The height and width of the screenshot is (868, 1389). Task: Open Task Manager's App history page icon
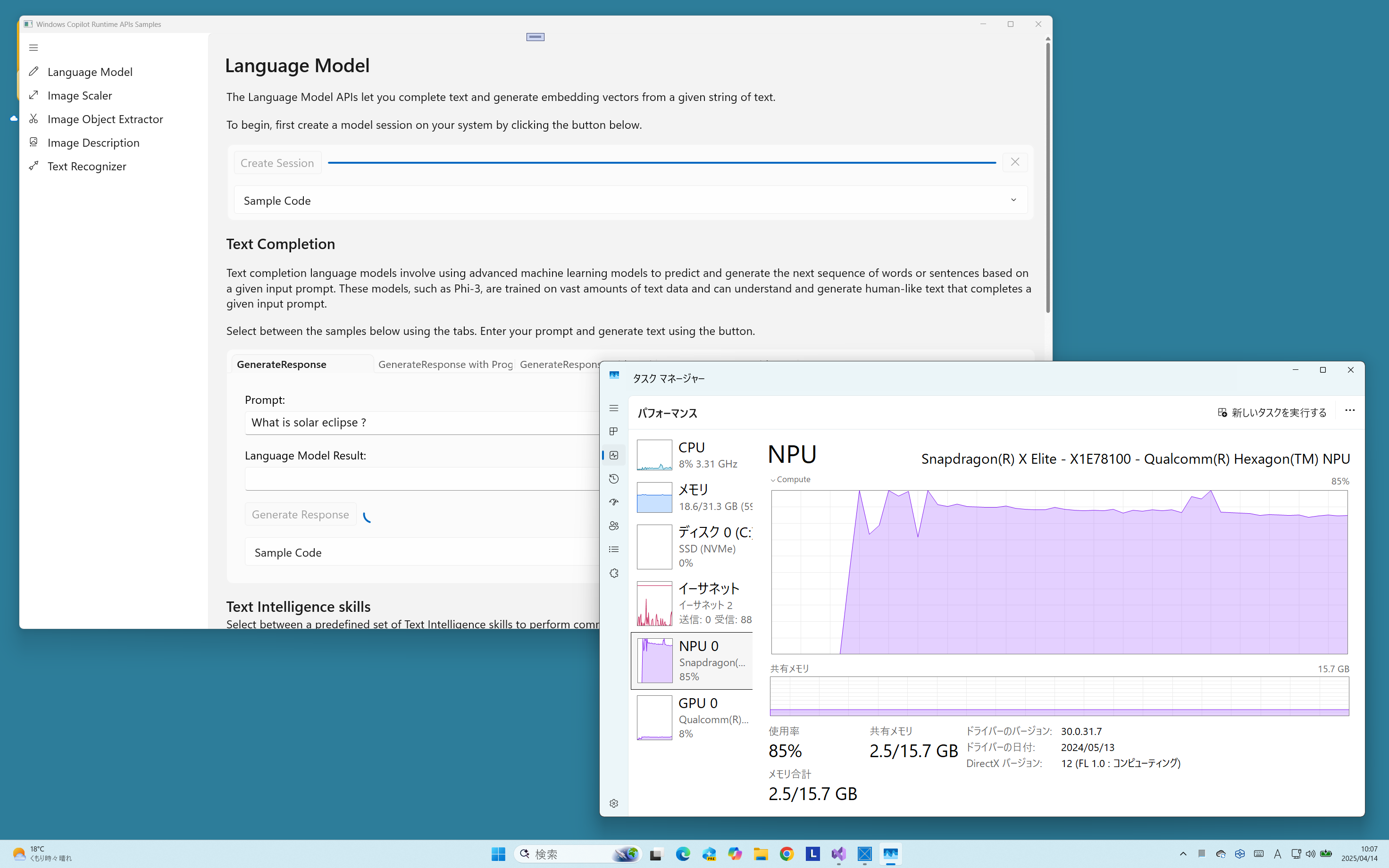(x=613, y=479)
